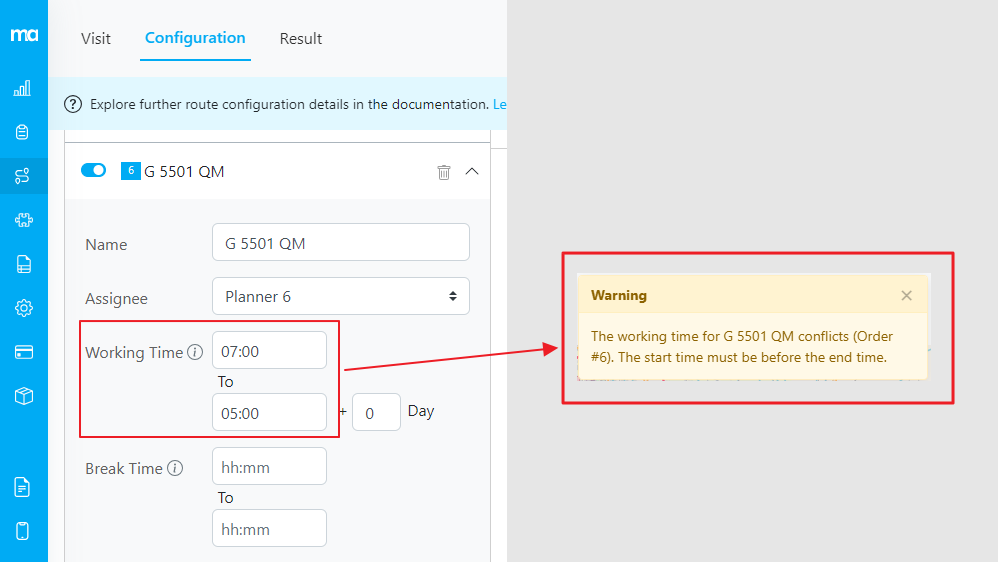Open the package box icon in sidebar

click(x=23, y=396)
